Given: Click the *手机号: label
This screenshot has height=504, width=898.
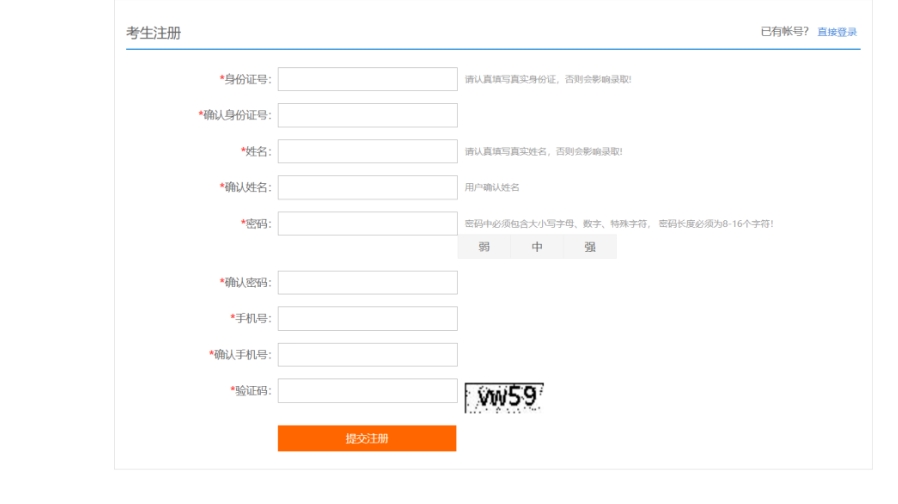Looking at the screenshot, I should (x=251, y=318).
